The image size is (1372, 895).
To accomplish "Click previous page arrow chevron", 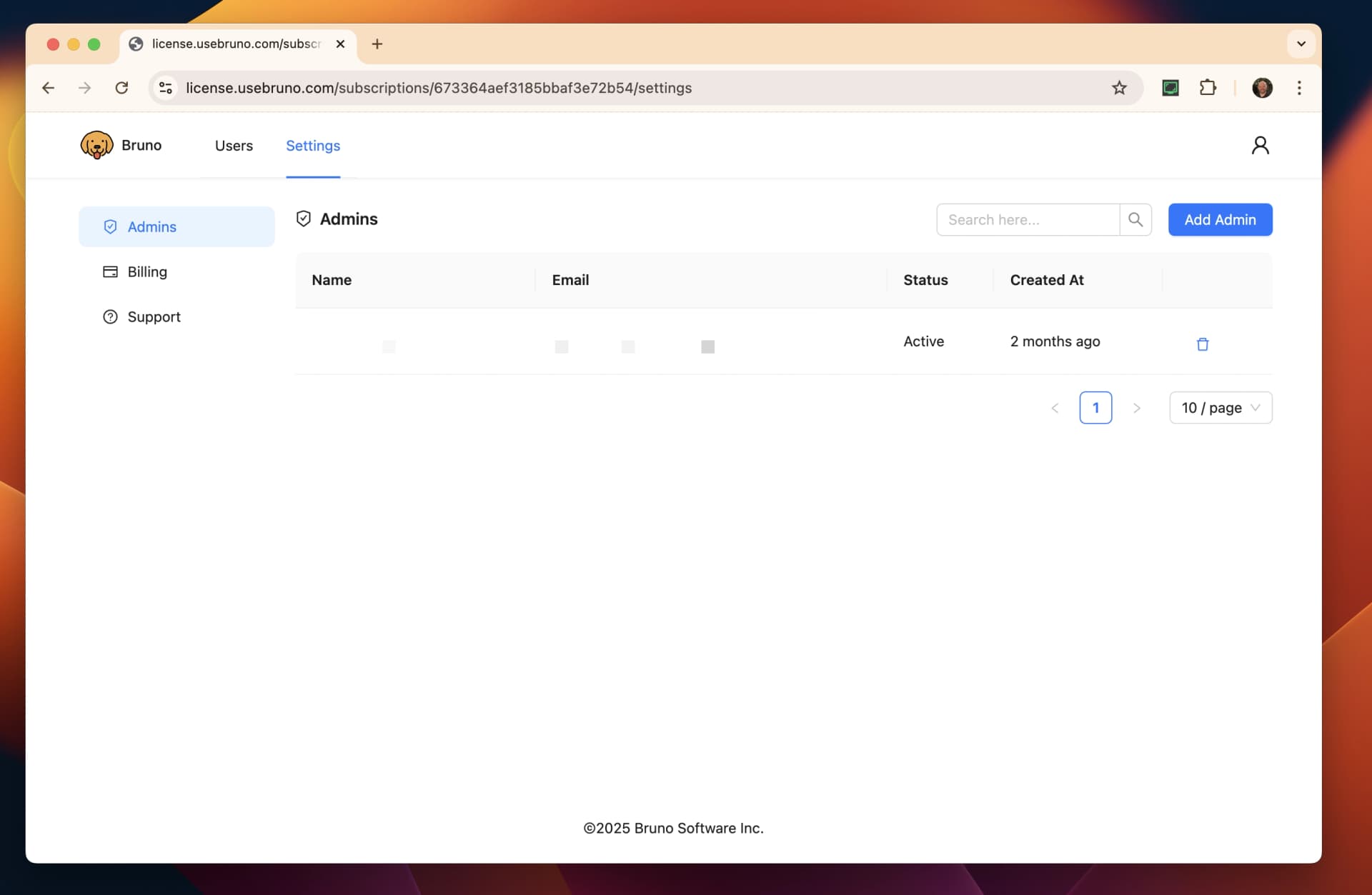I will coord(1055,407).
